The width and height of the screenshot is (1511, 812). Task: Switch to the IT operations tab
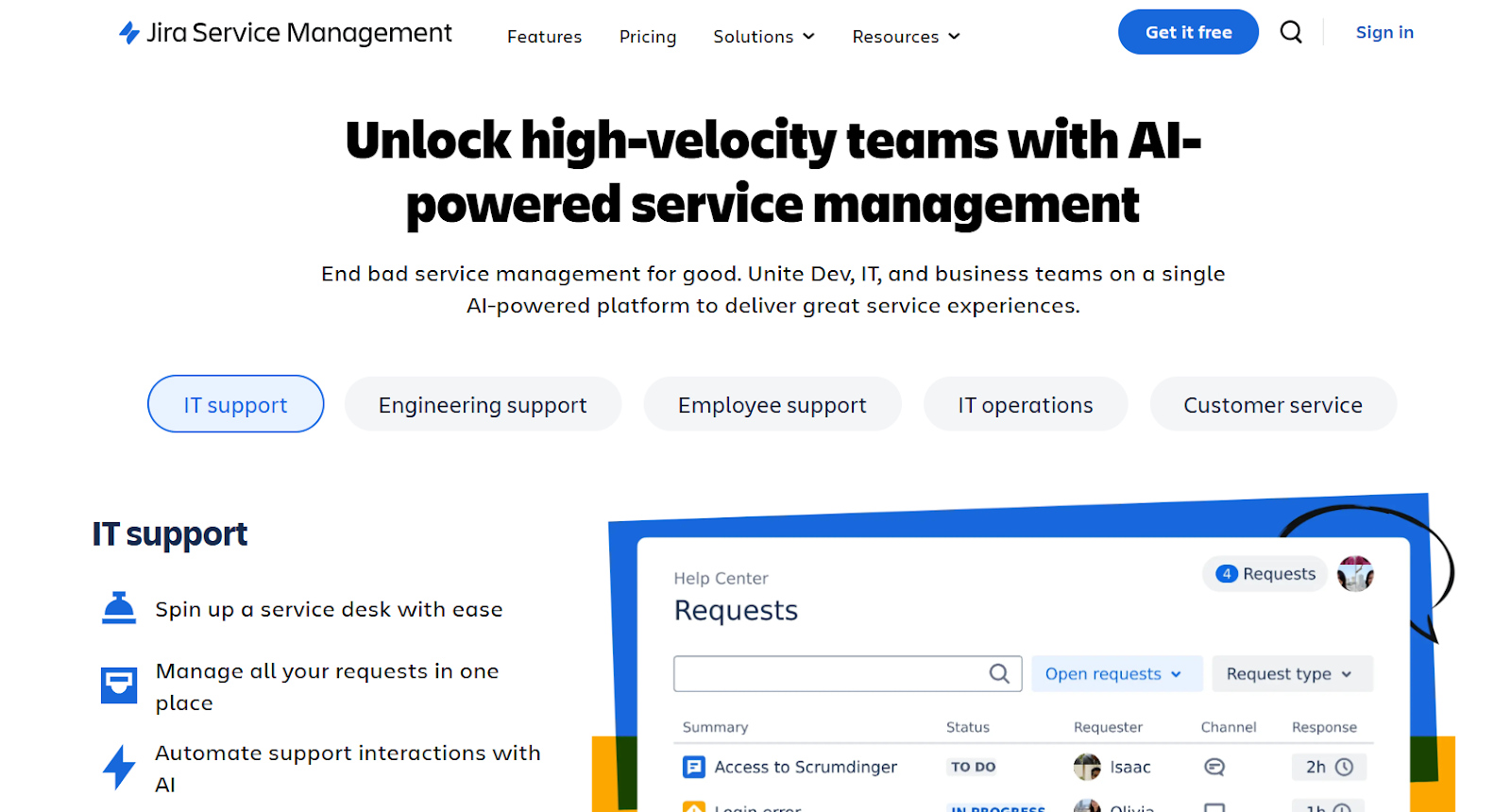(1026, 404)
